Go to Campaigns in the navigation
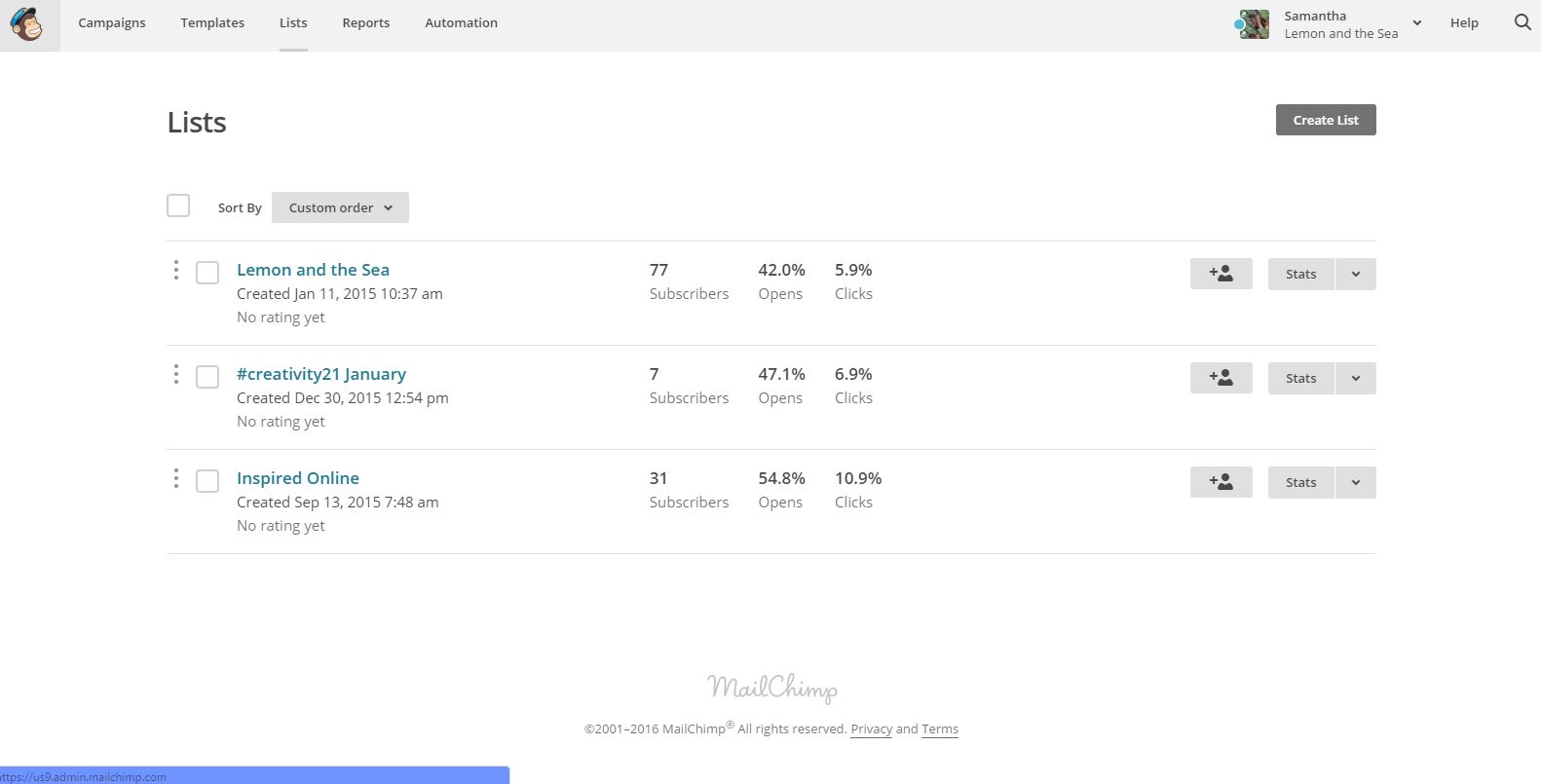The height and width of the screenshot is (784, 1541). coord(112,22)
